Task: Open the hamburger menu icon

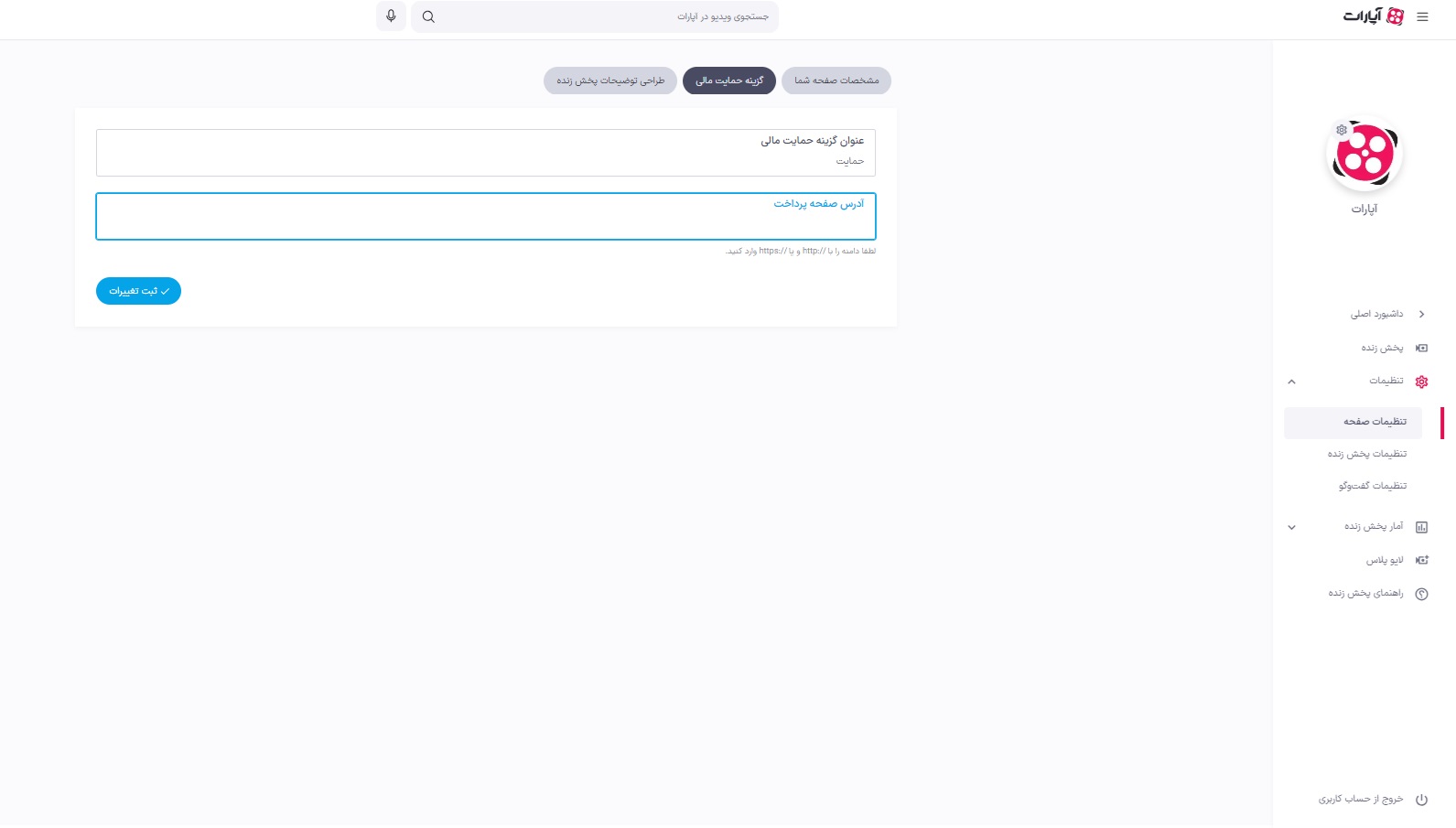Action: click(x=1422, y=16)
